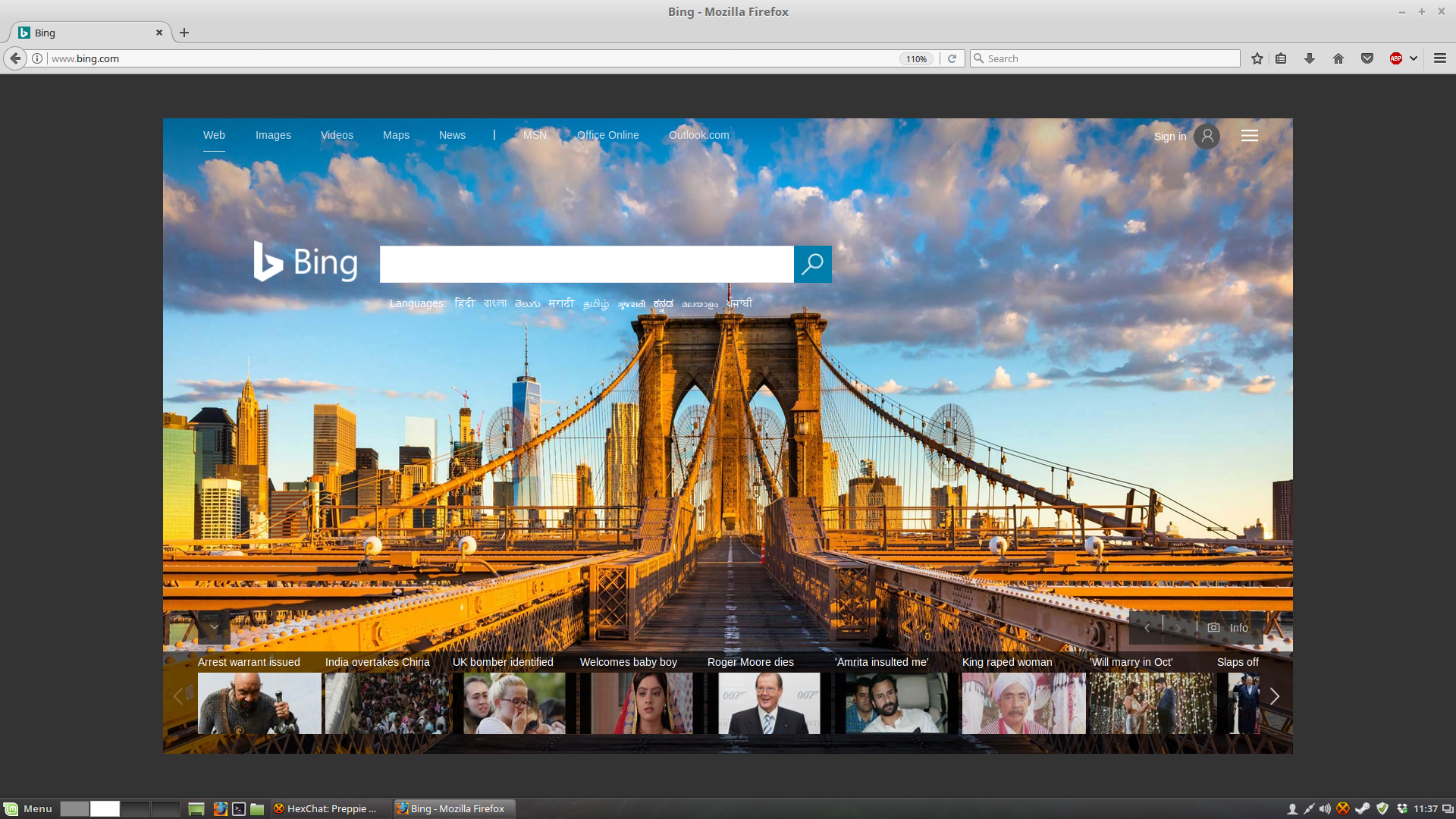The image size is (1456, 819).
Task: Click the Bing - Mozilla Firefox taskbar entry
Action: [x=453, y=809]
